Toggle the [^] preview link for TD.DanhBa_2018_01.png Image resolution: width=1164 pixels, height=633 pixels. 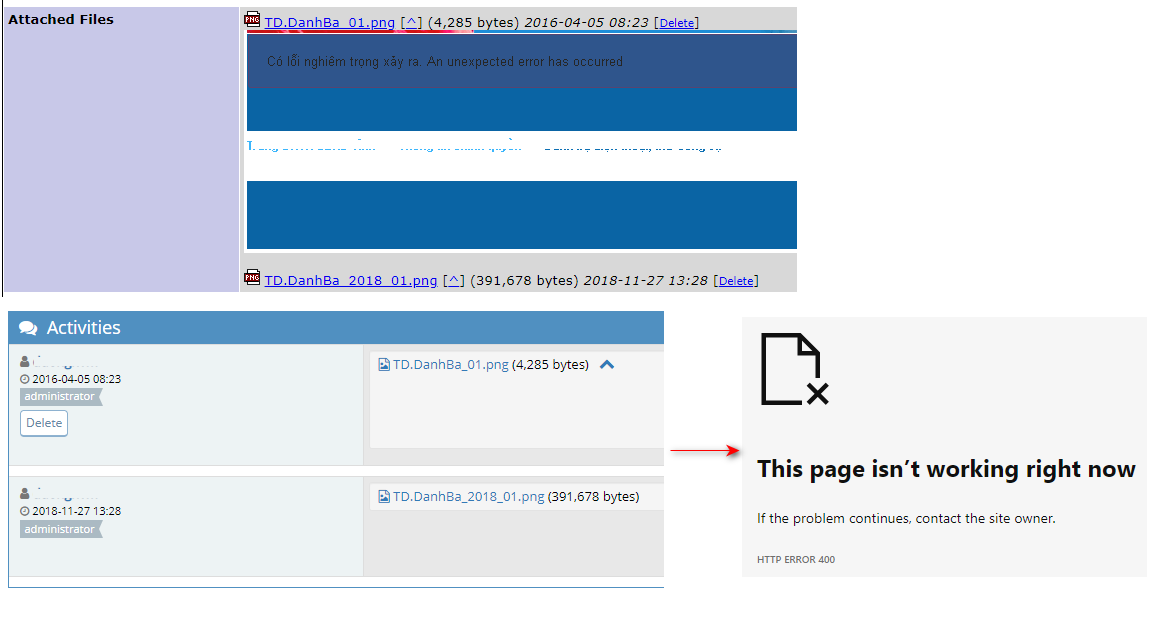452,280
